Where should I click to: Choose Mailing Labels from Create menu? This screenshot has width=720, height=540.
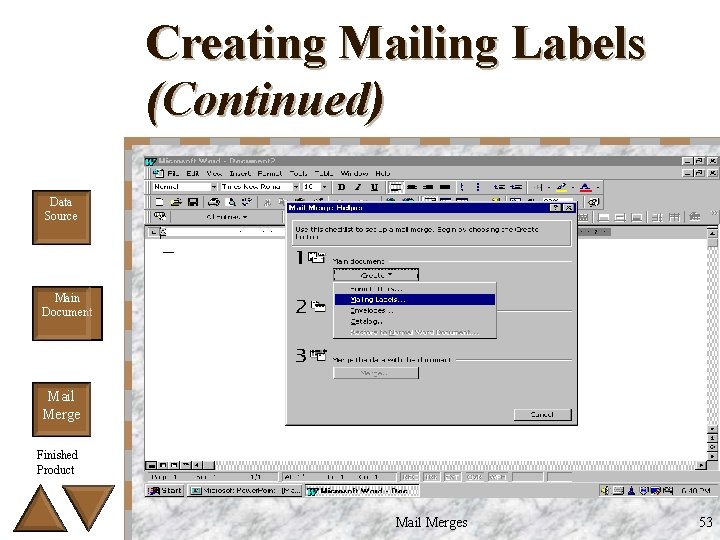(x=415, y=299)
